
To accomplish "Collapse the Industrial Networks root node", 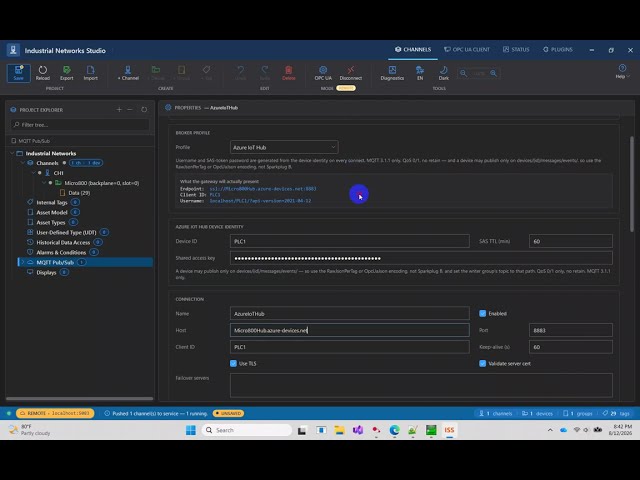I will pos(12,153).
